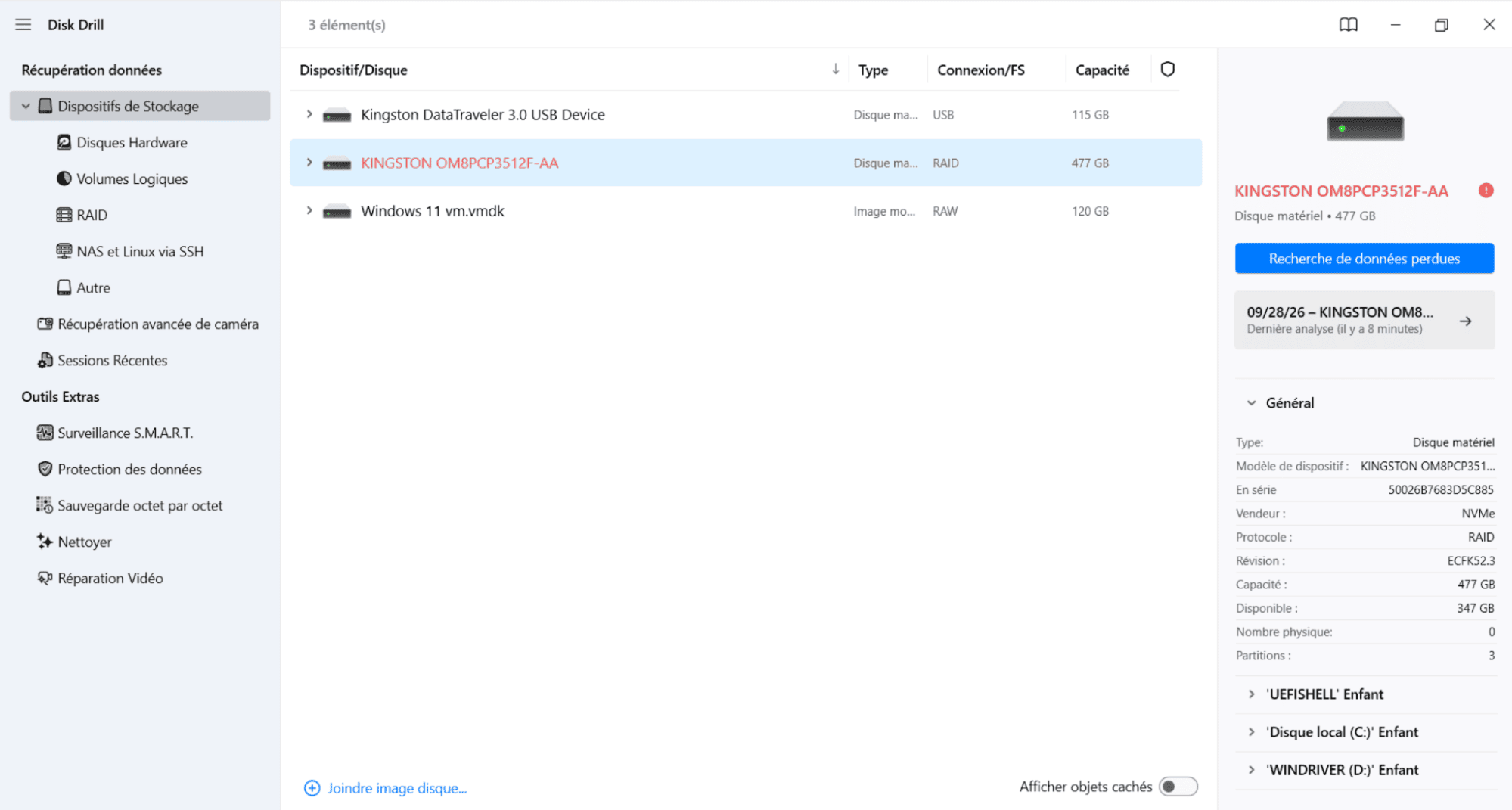Expand the 'UEFISHELL' Enfant section
Viewport: 1512px width, 810px height.
pos(1251,694)
